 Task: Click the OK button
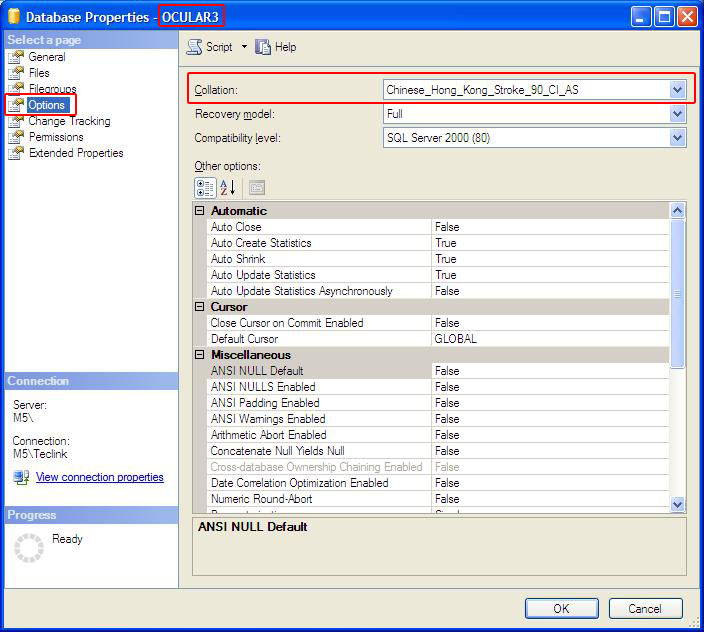561,609
